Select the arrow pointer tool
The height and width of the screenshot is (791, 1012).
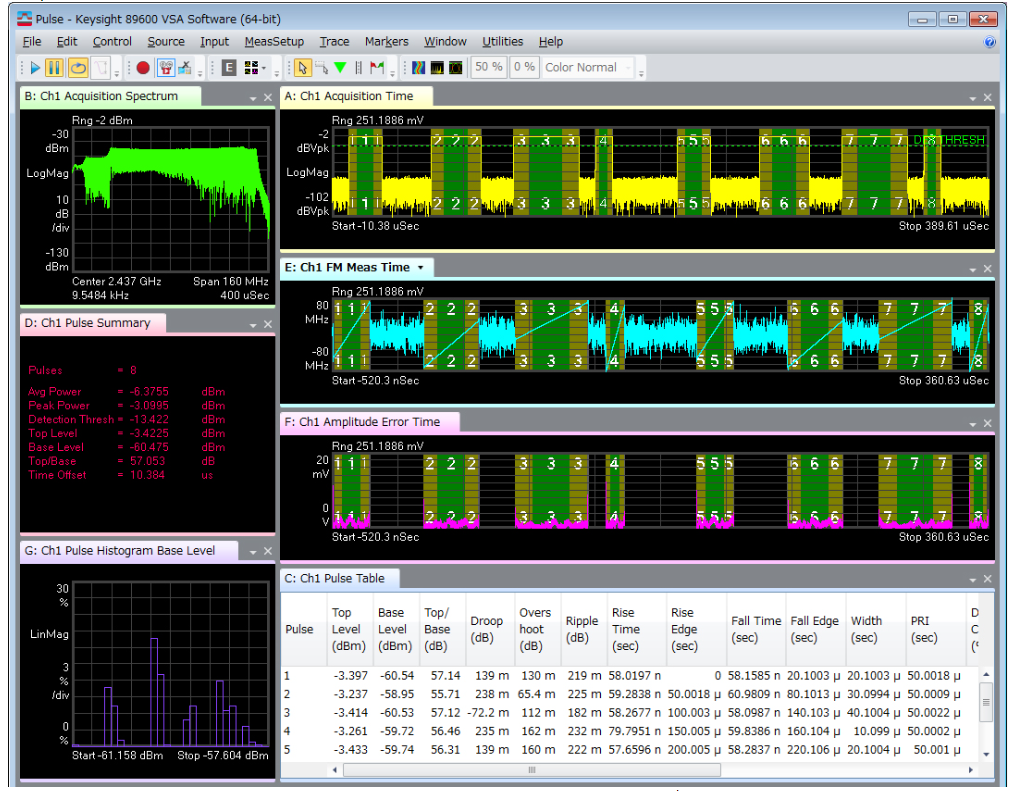coord(303,68)
